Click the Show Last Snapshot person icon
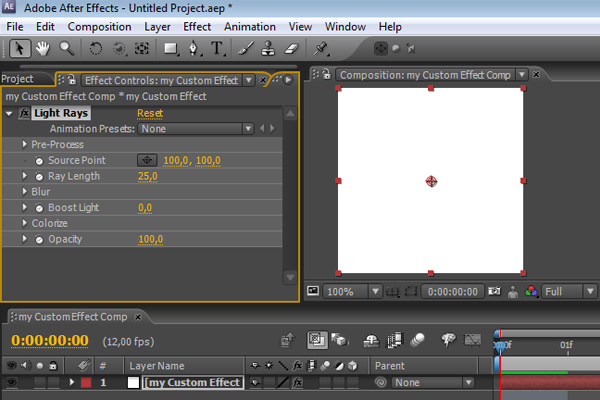Screen dimensions: 600x400 click(513, 292)
